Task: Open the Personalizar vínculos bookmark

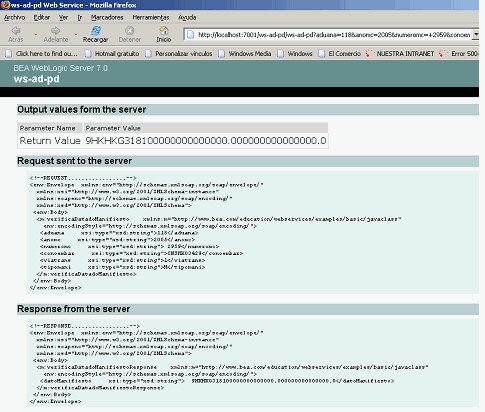Action: point(179,54)
